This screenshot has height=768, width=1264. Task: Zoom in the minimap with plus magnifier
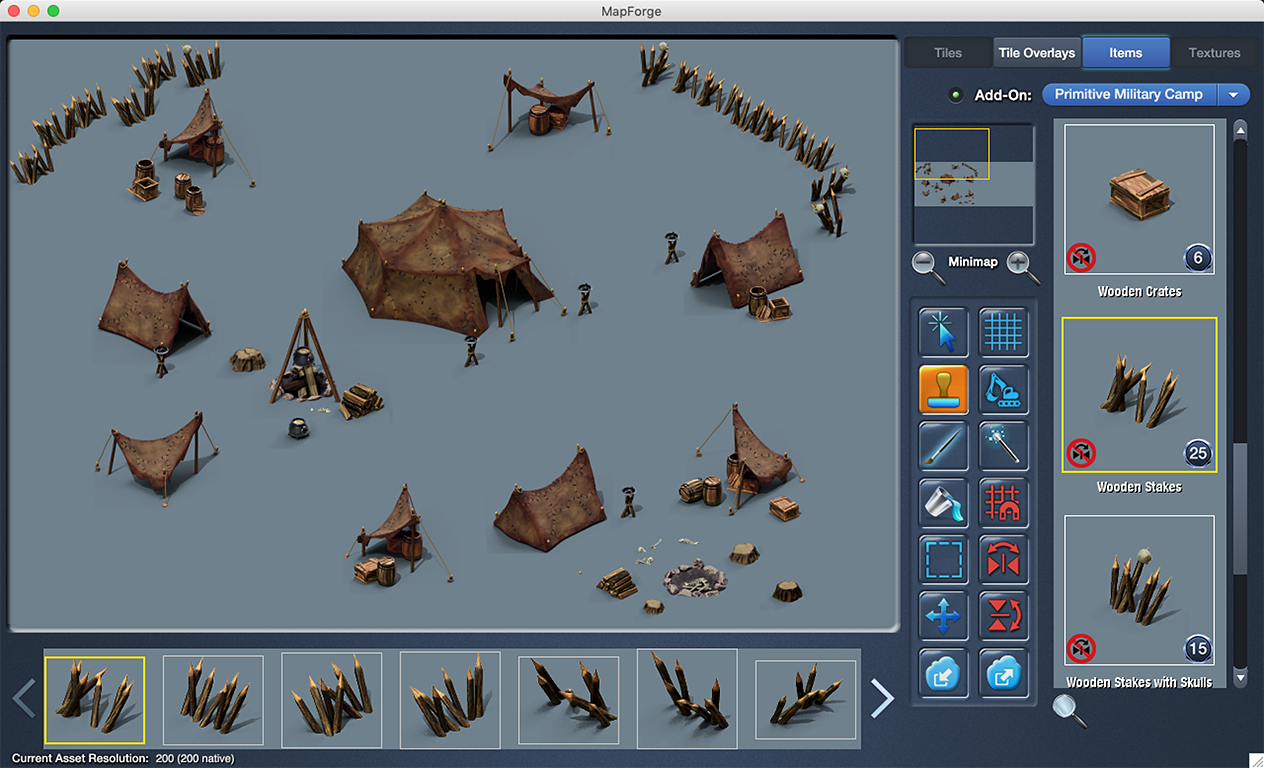click(1020, 265)
